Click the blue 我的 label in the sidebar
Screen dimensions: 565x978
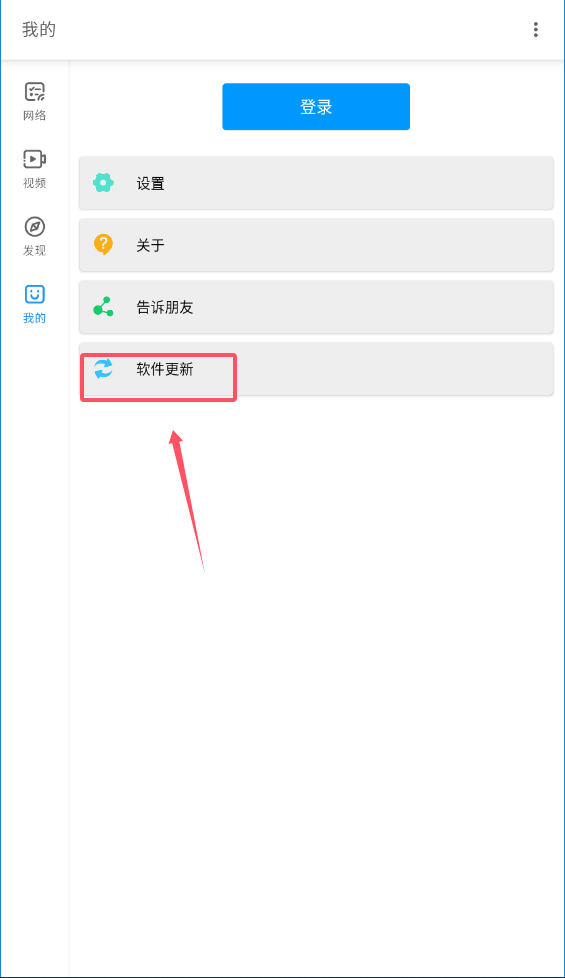tap(34, 318)
